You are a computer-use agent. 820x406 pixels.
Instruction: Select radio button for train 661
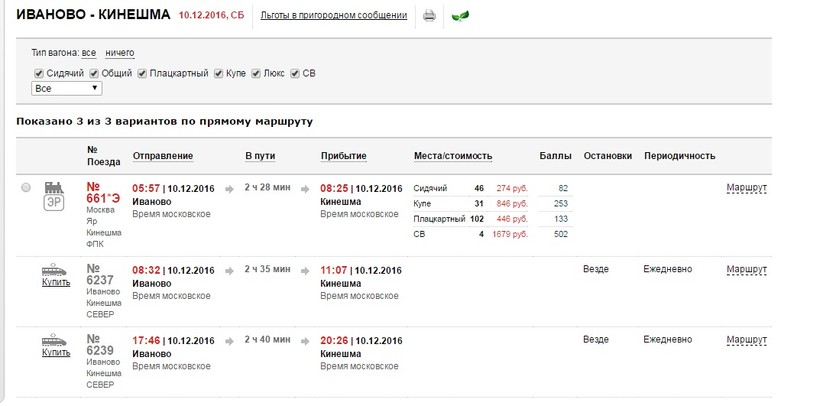click(x=26, y=187)
